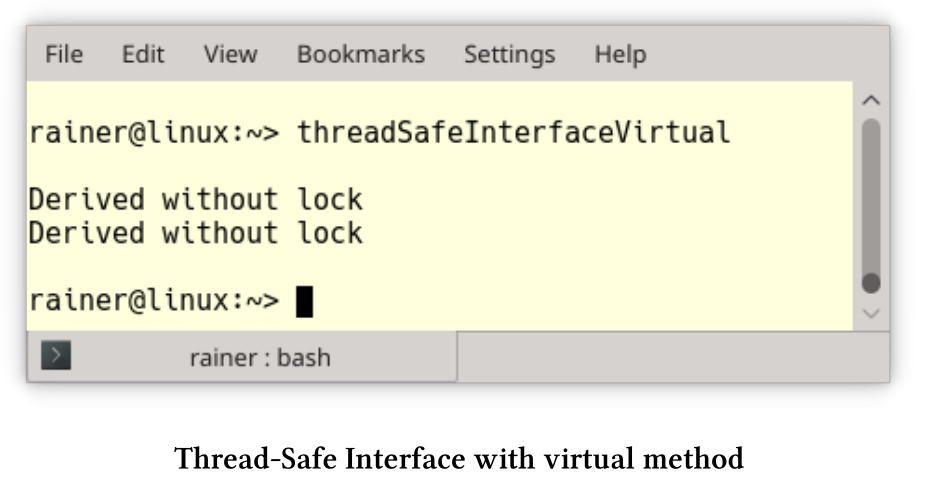The width and height of the screenshot is (926, 487).
Task: Click the top rainer@linux prompt
Action: click(x=154, y=133)
